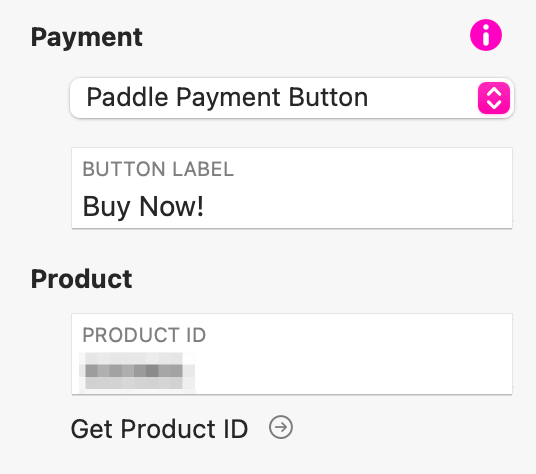The height and width of the screenshot is (474, 536).
Task: Click the pink up-down chevrons on payment selector
Action: (494, 98)
